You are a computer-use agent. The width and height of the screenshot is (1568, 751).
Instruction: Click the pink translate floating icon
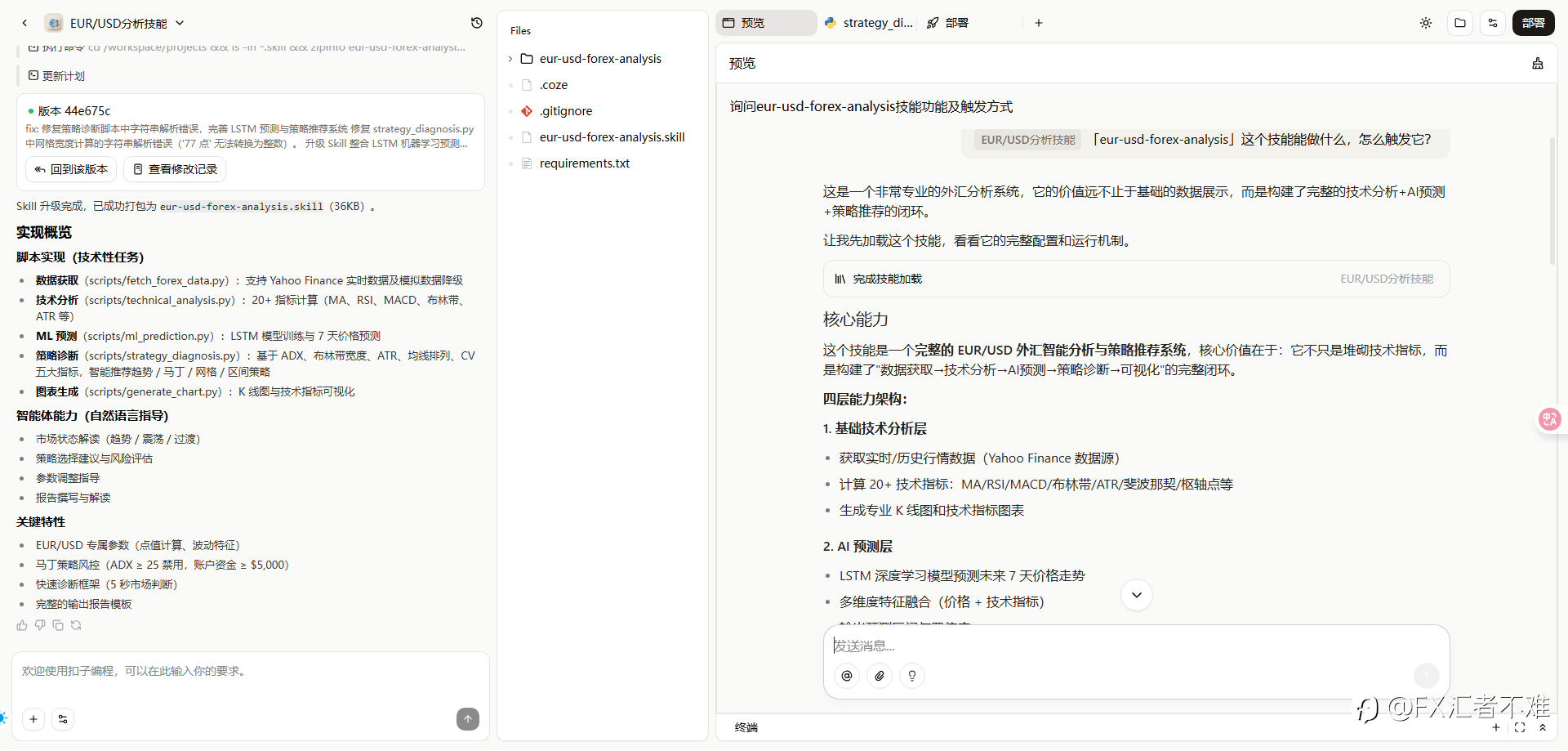(x=1549, y=419)
